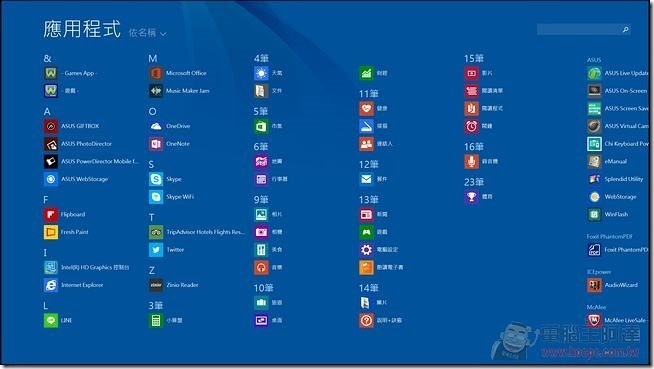Click the 15筆 group header
Screen dimensions: 654x369
point(474,59)
